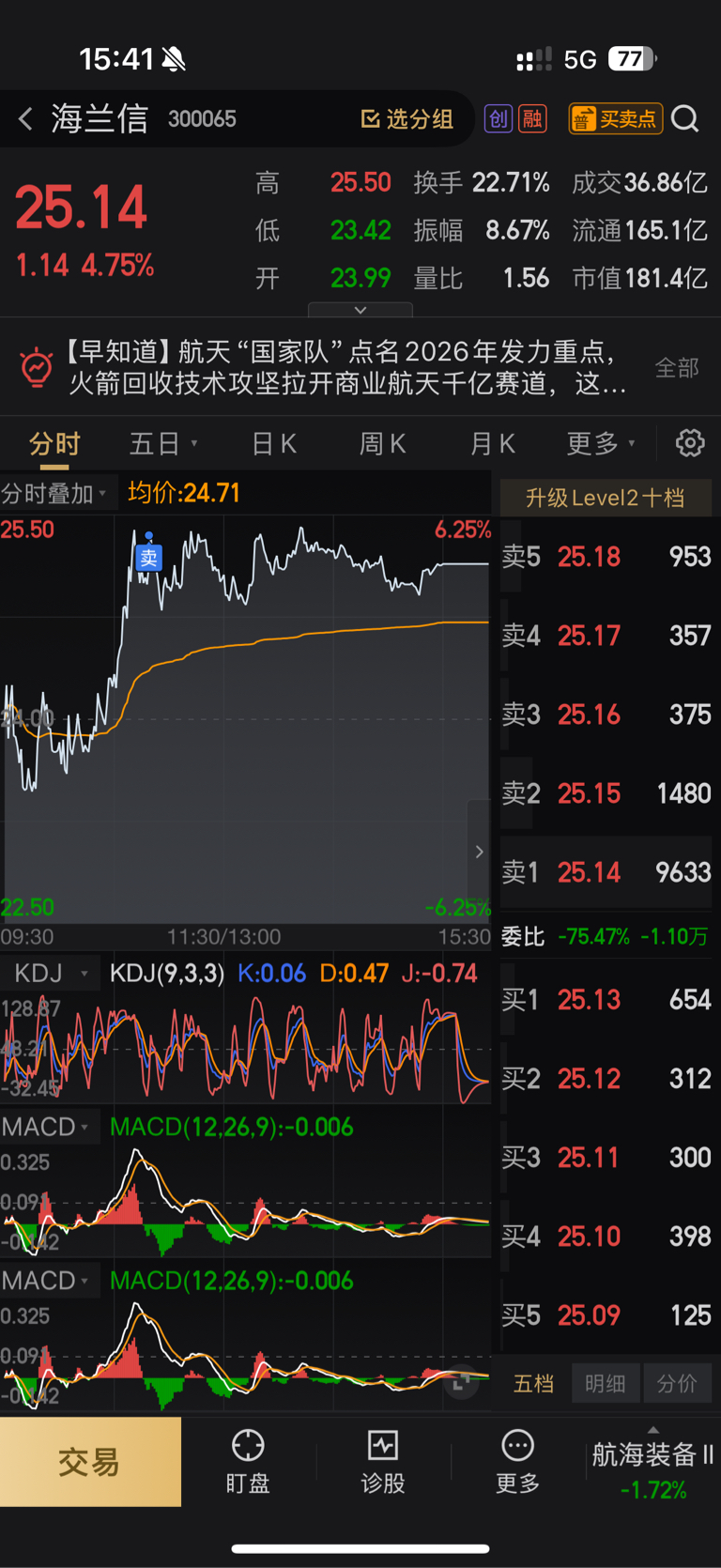Tap the 买1 25.13 bid row

[606, 999]
